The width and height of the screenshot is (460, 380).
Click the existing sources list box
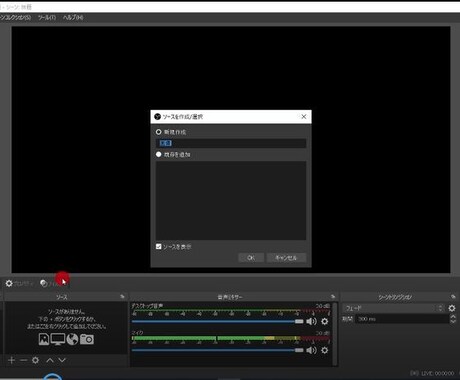[231, 200]
